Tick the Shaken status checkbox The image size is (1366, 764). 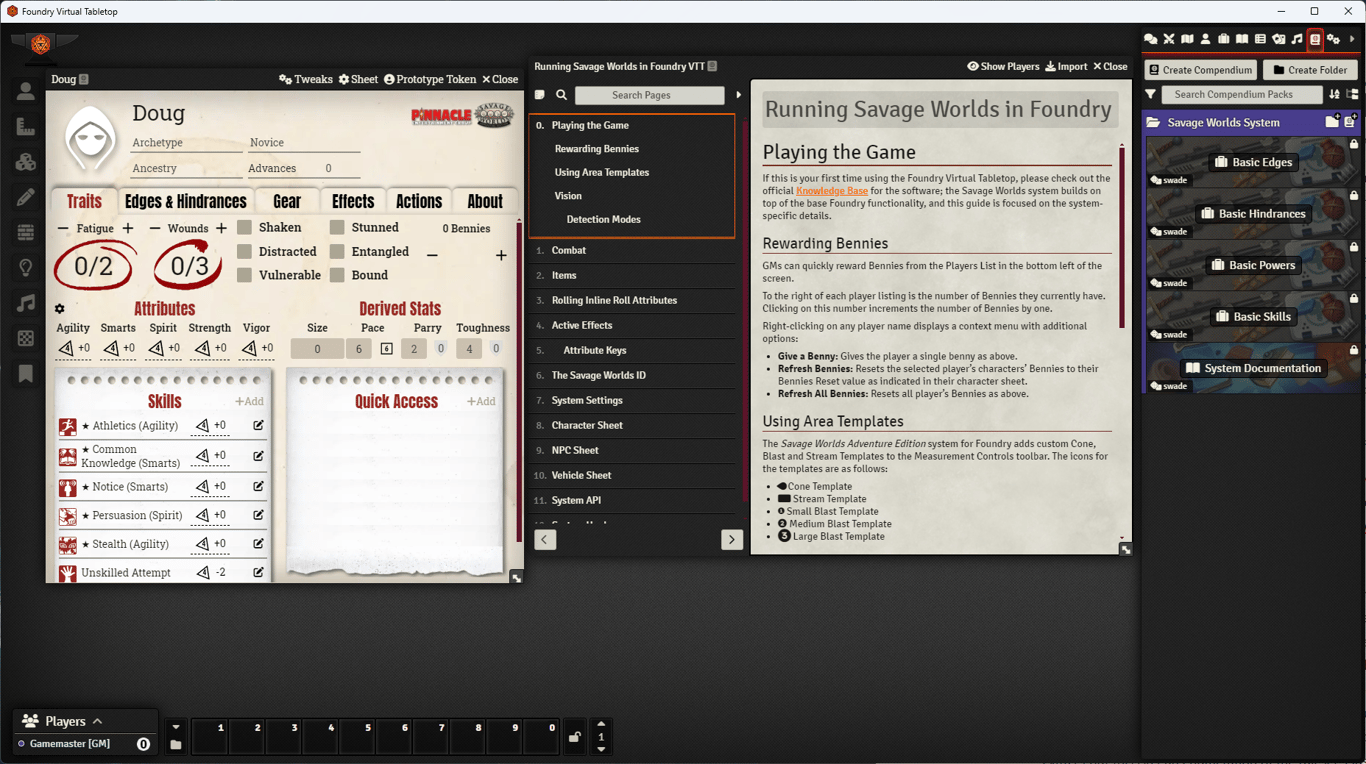coord(244,228)
